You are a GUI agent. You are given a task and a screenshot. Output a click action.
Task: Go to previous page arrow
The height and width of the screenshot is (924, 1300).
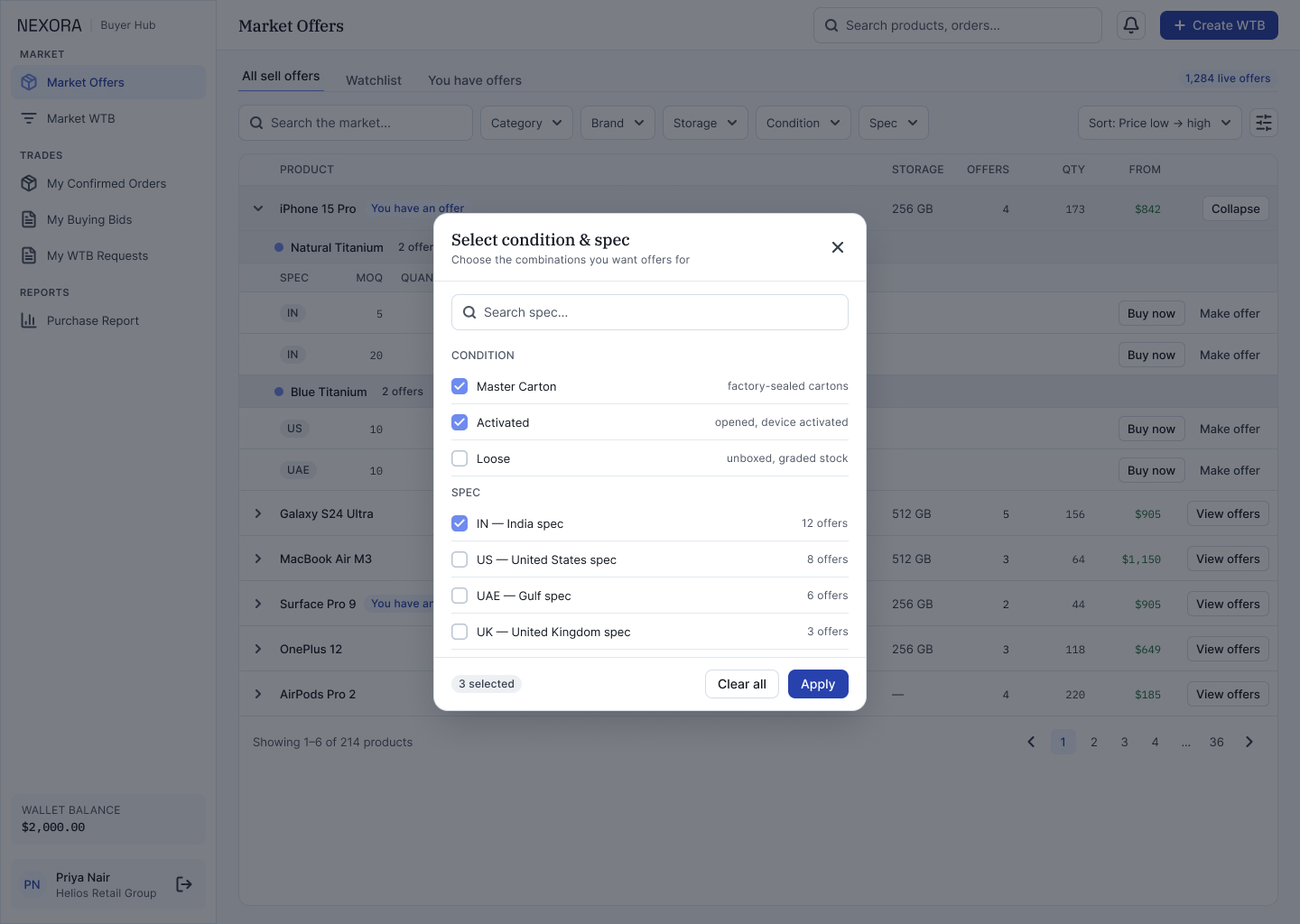coord(1031,742)
